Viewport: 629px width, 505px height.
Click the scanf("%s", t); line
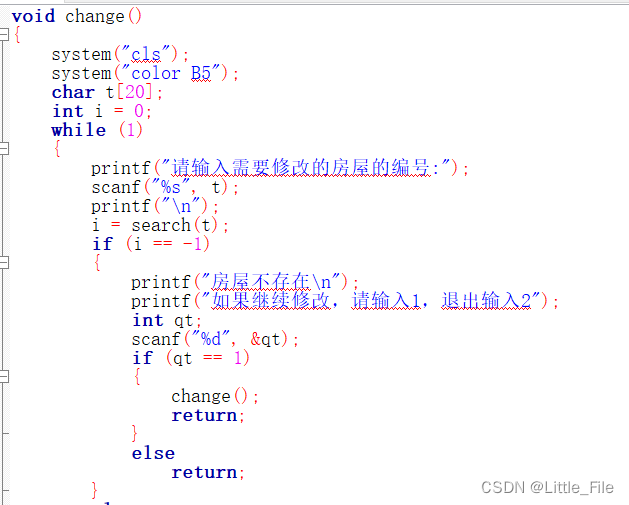click(x=165, y=187)
